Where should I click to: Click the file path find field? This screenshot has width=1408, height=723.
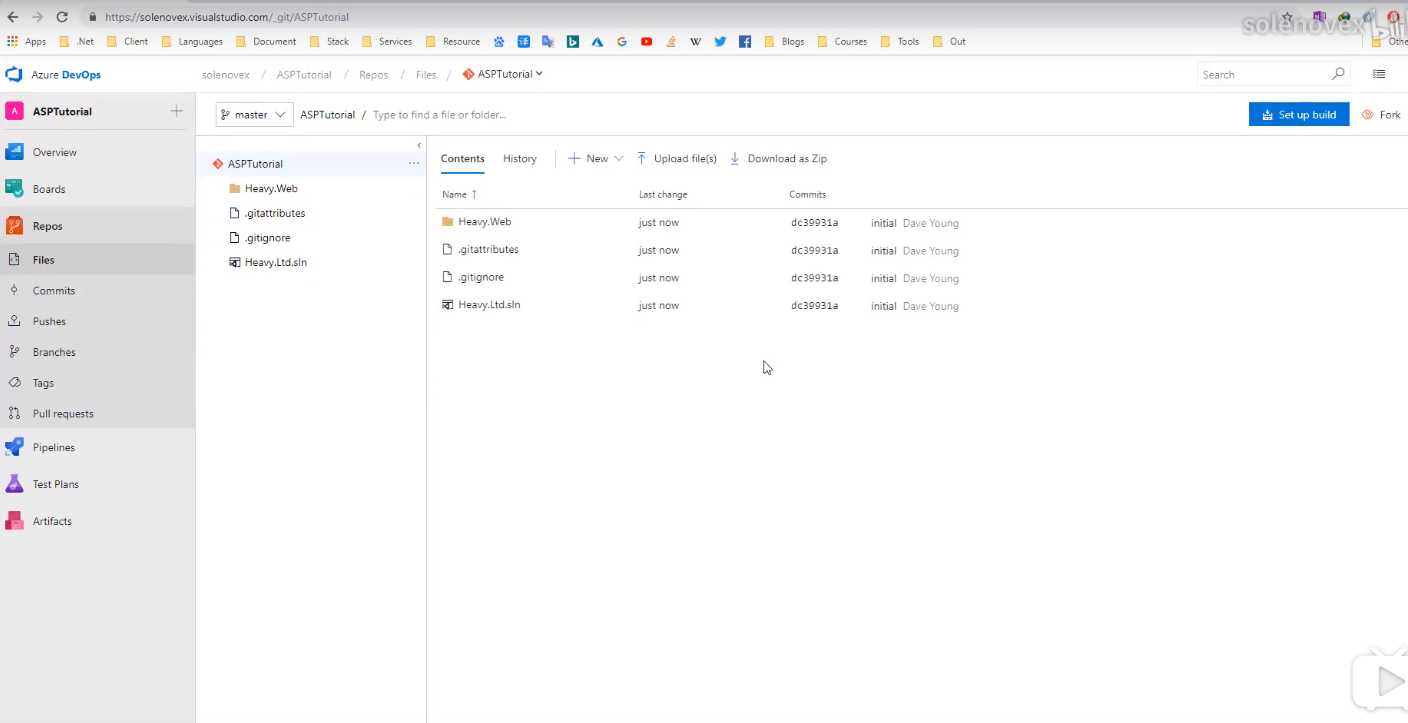[440, 115]
